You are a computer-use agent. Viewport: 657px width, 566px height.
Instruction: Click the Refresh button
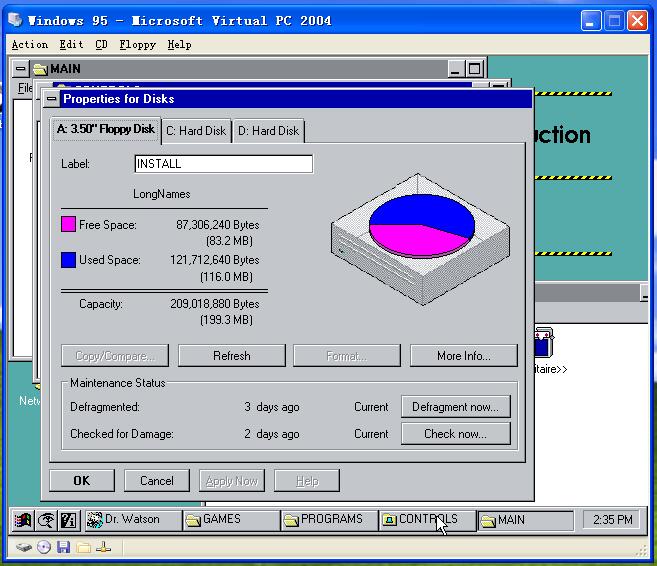click(x=232, y=356)
